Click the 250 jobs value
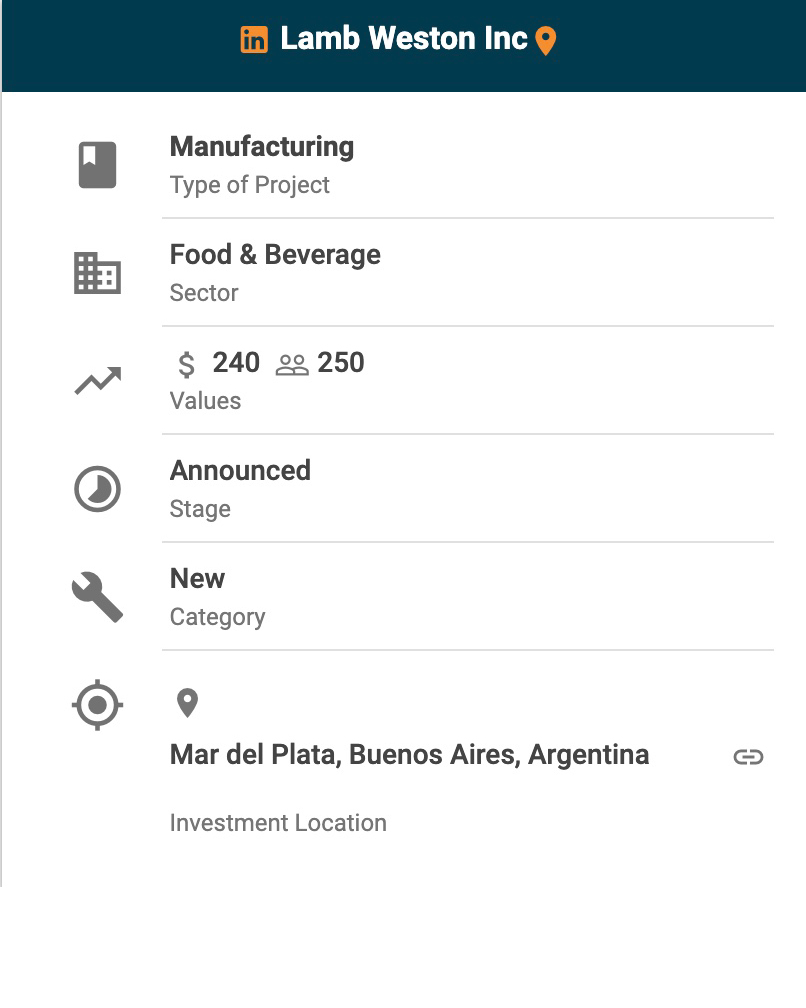Viewport: 806px width, 1008px height. pos(341,363)
